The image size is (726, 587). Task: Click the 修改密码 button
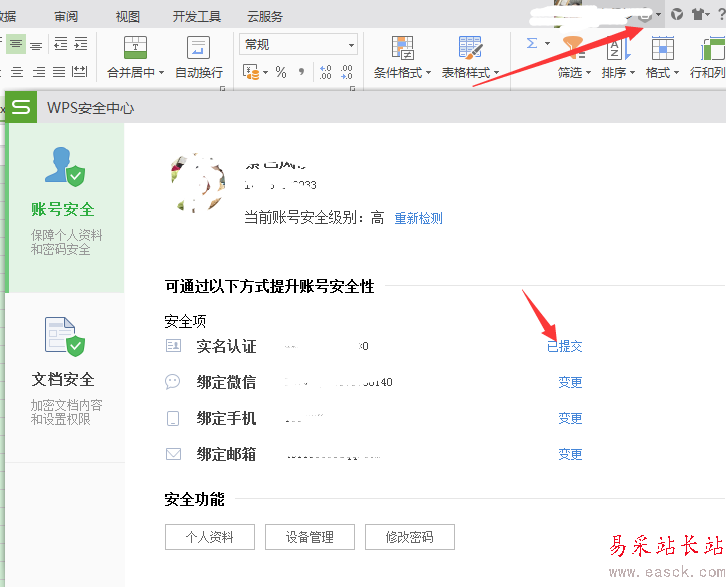coord(410,537)
